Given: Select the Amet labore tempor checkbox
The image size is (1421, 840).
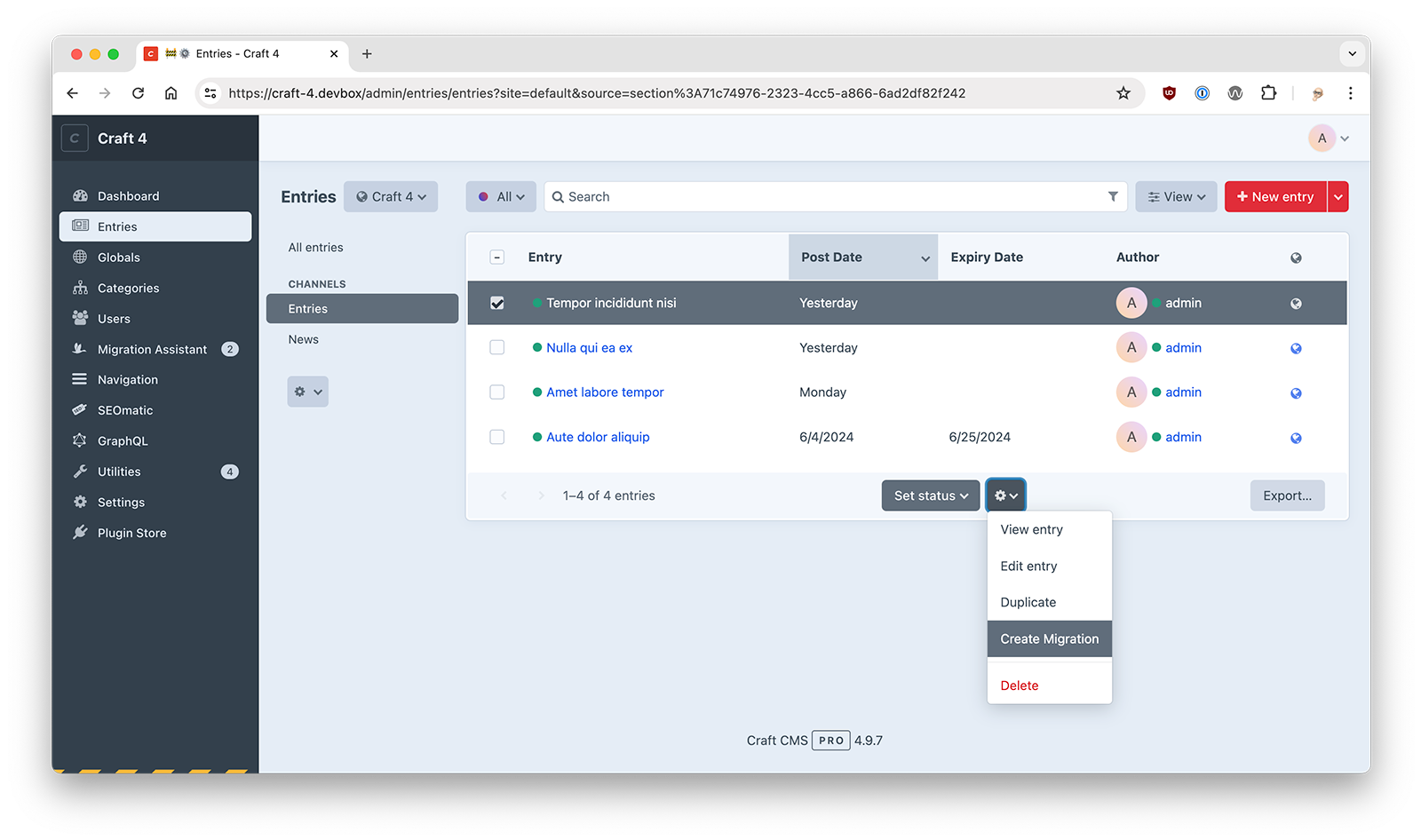Looking at the screenshot, I should pyautogui.click(x=497, y=392).
